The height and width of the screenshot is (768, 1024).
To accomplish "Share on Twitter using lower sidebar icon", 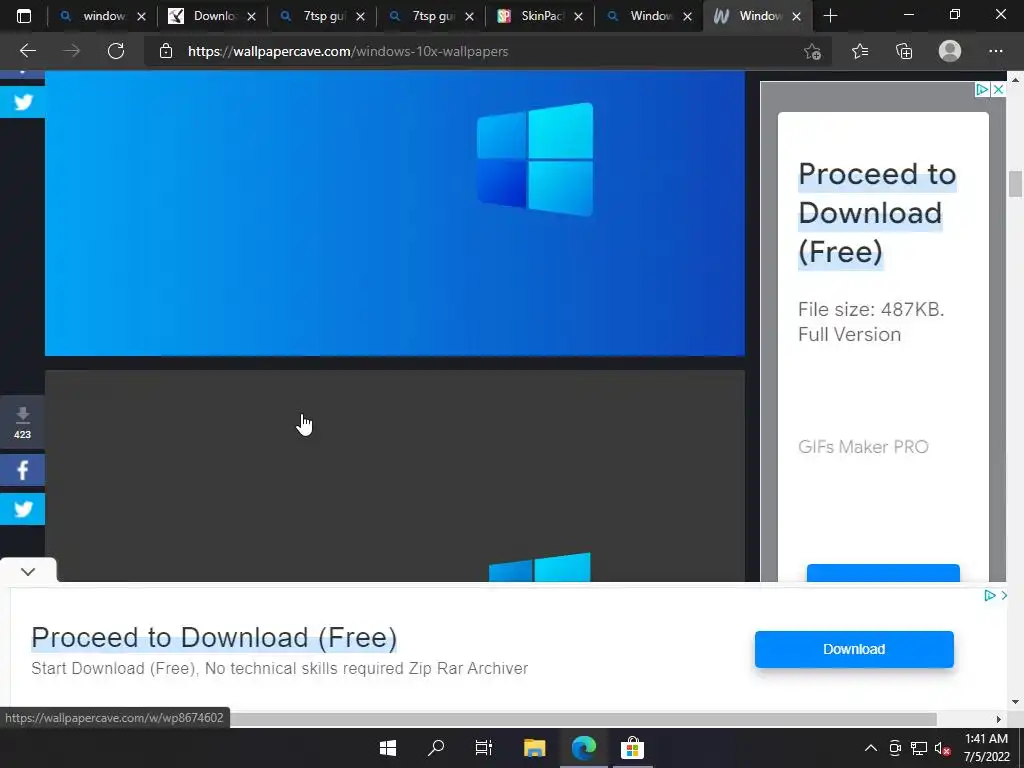I will (x=23, y=509).
